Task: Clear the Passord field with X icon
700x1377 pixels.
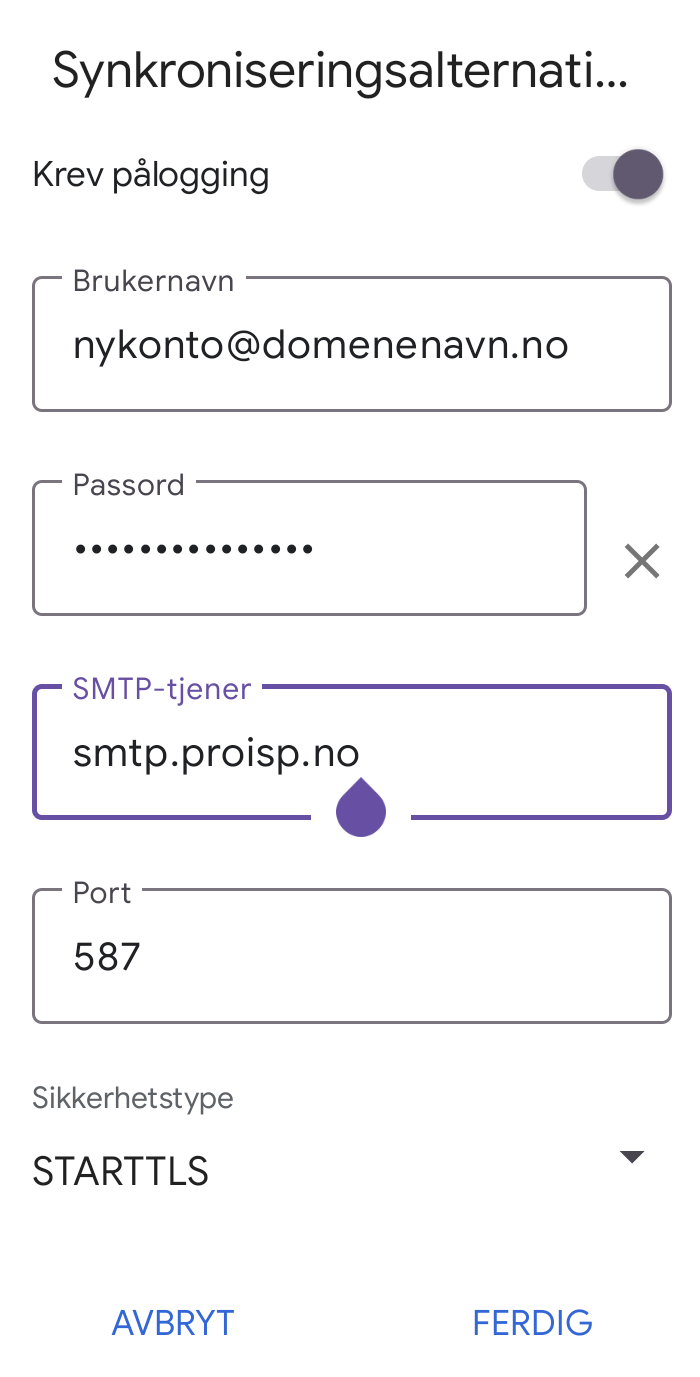Action: (642, 561)
